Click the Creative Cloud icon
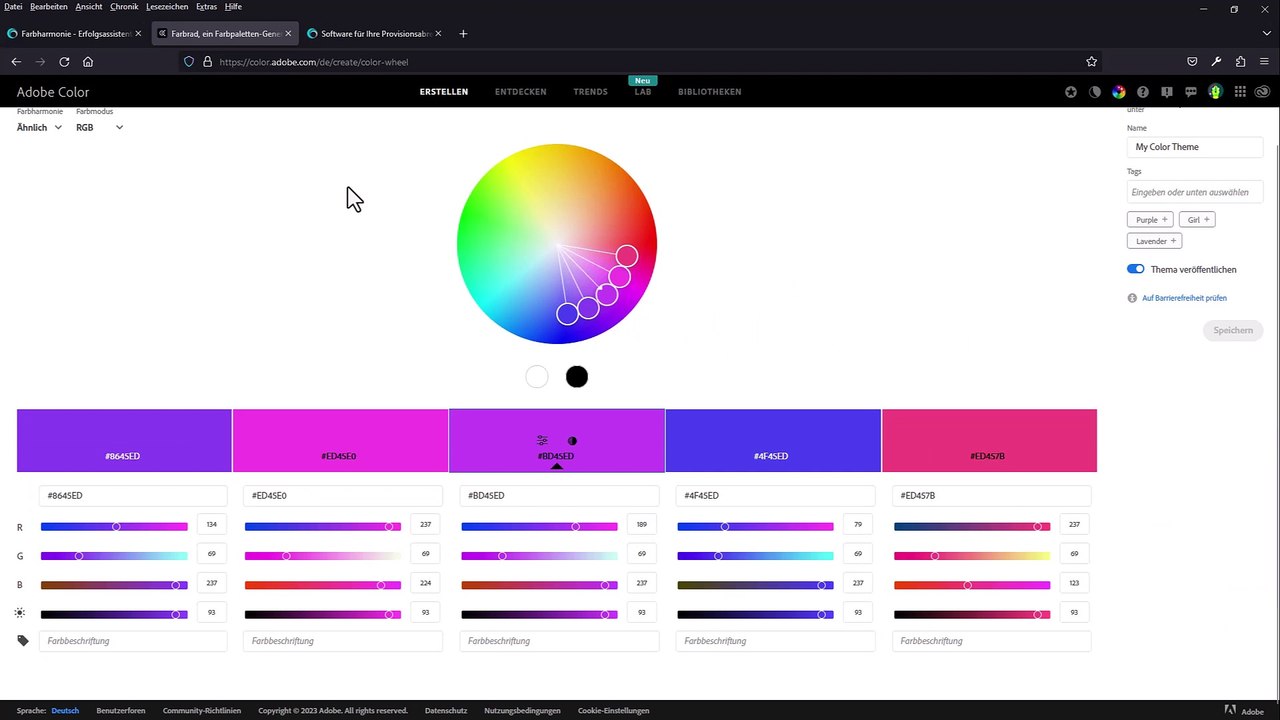 [1262, 92]
